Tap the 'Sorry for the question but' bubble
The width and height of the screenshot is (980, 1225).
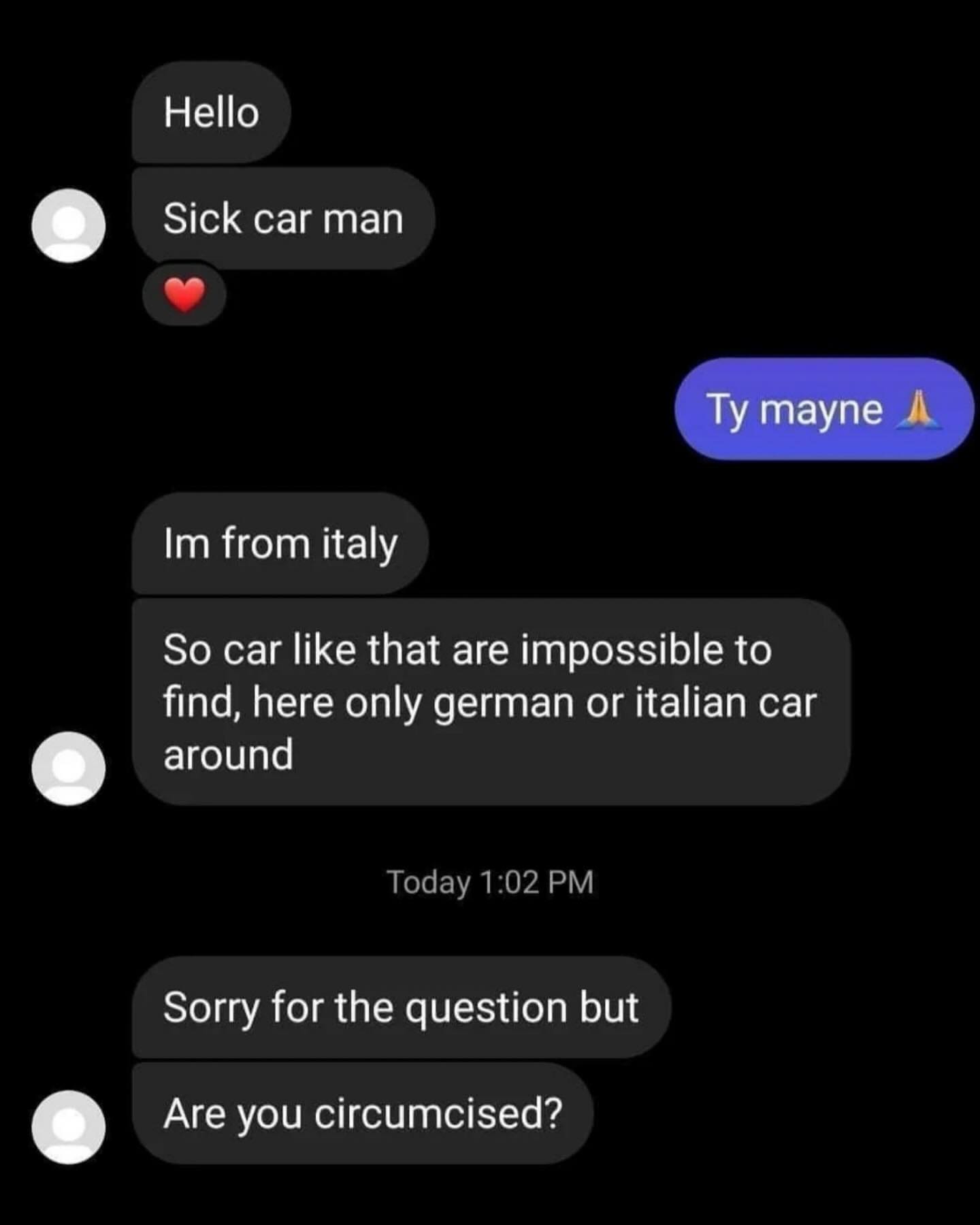coord(402,1007)
